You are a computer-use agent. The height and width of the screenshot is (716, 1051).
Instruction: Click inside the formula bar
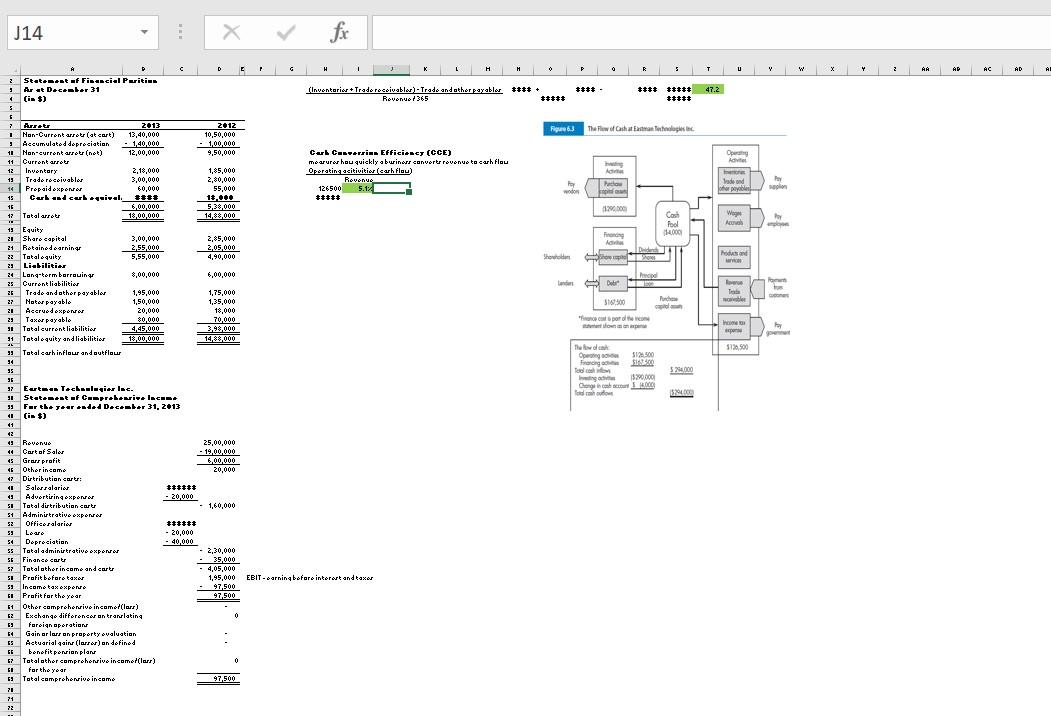(x=710, y=32)
